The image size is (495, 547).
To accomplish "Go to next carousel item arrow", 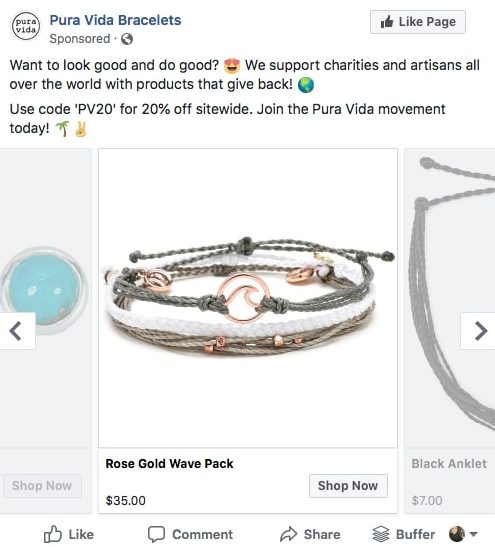I will [x=481, y=331].
